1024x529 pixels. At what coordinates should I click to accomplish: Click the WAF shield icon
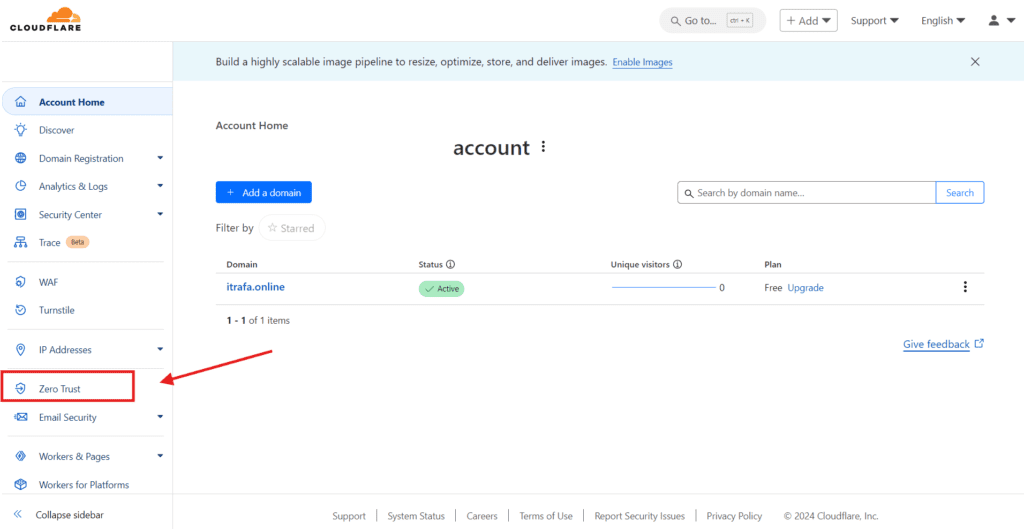pyautogui.click(x=21, y=282)
